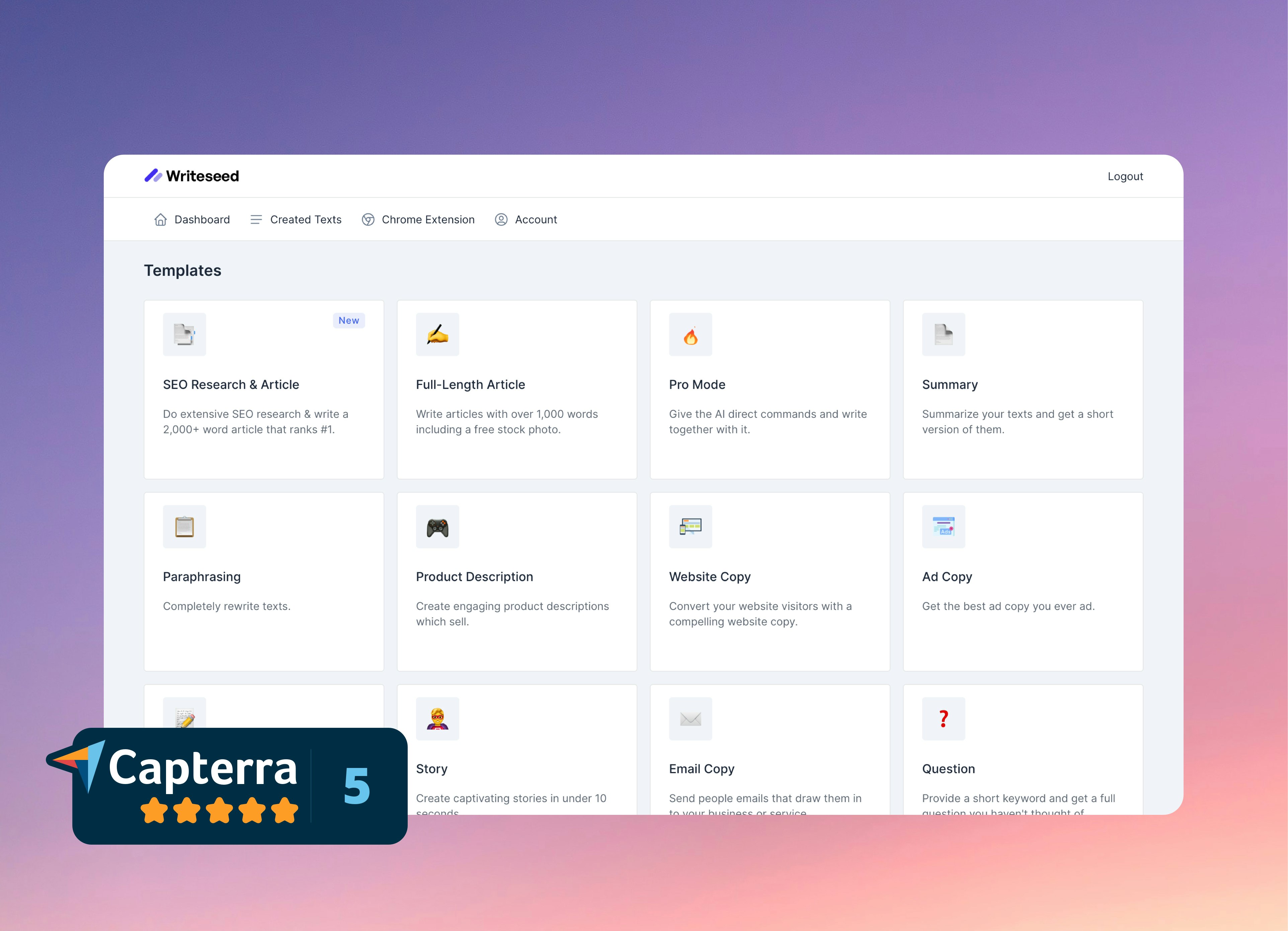This screenshot has height=931, width=1288.
Task: Open the Created Texts menu item
Action: click(296, 219)
